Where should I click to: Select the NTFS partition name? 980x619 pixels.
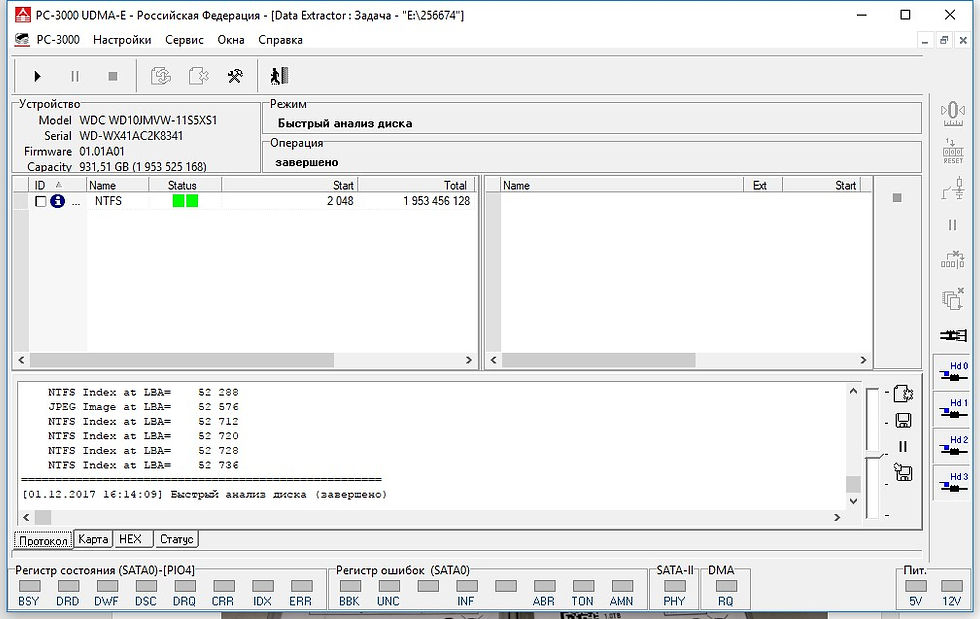[x=108, y=201]
